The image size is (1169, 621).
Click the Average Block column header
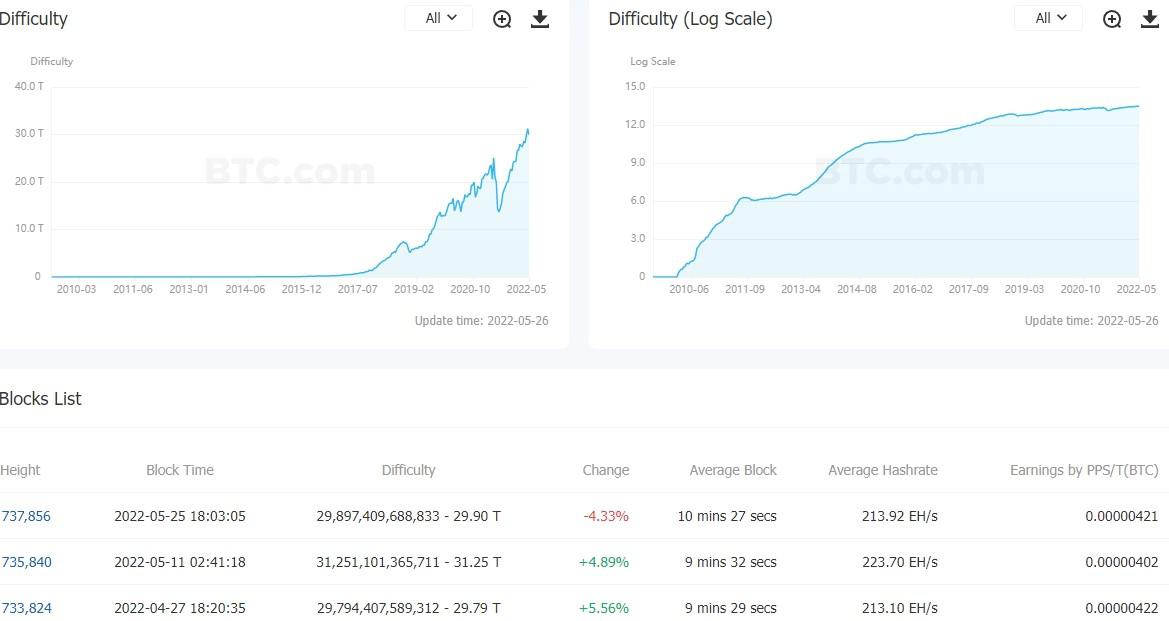click(x=733, y=470)
